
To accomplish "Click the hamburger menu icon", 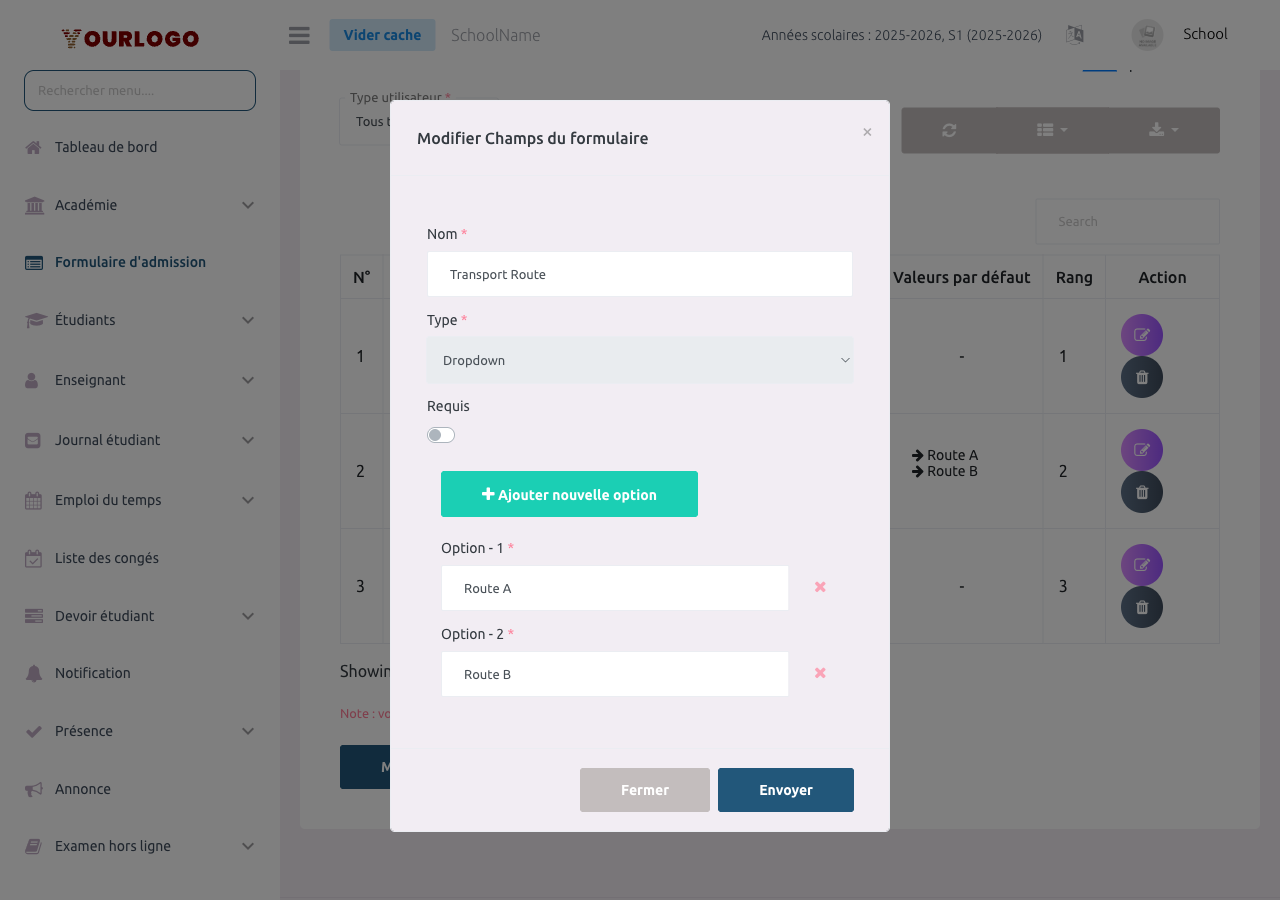I will (x=298, y=35).
